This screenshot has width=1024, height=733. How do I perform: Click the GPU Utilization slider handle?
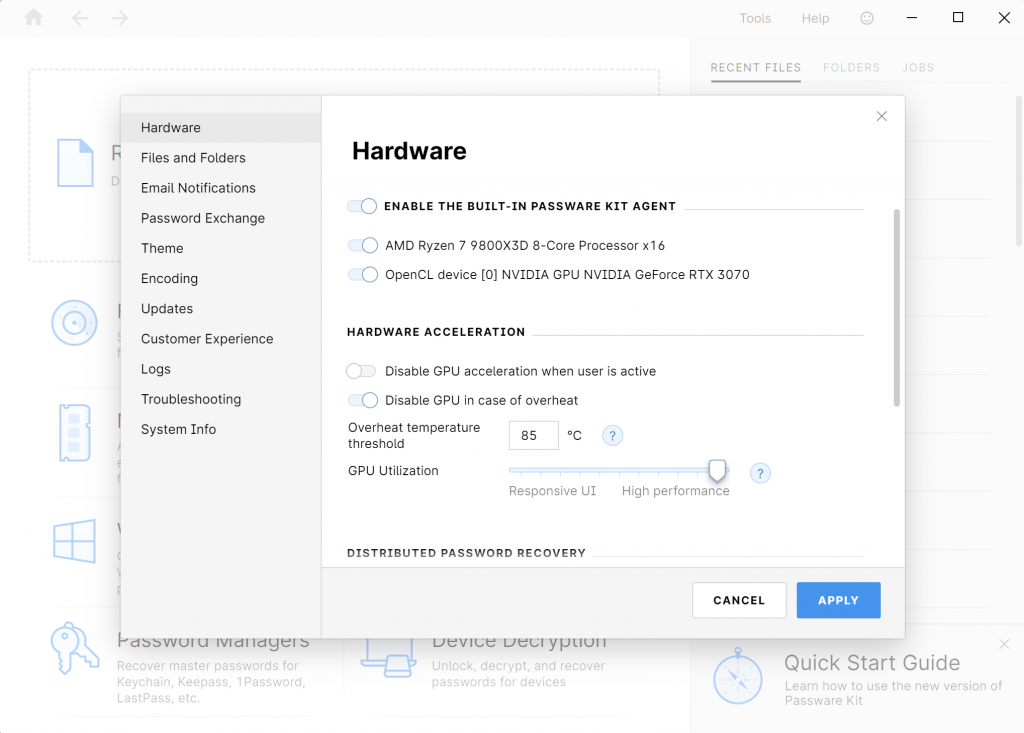click(x=717, y=470)
